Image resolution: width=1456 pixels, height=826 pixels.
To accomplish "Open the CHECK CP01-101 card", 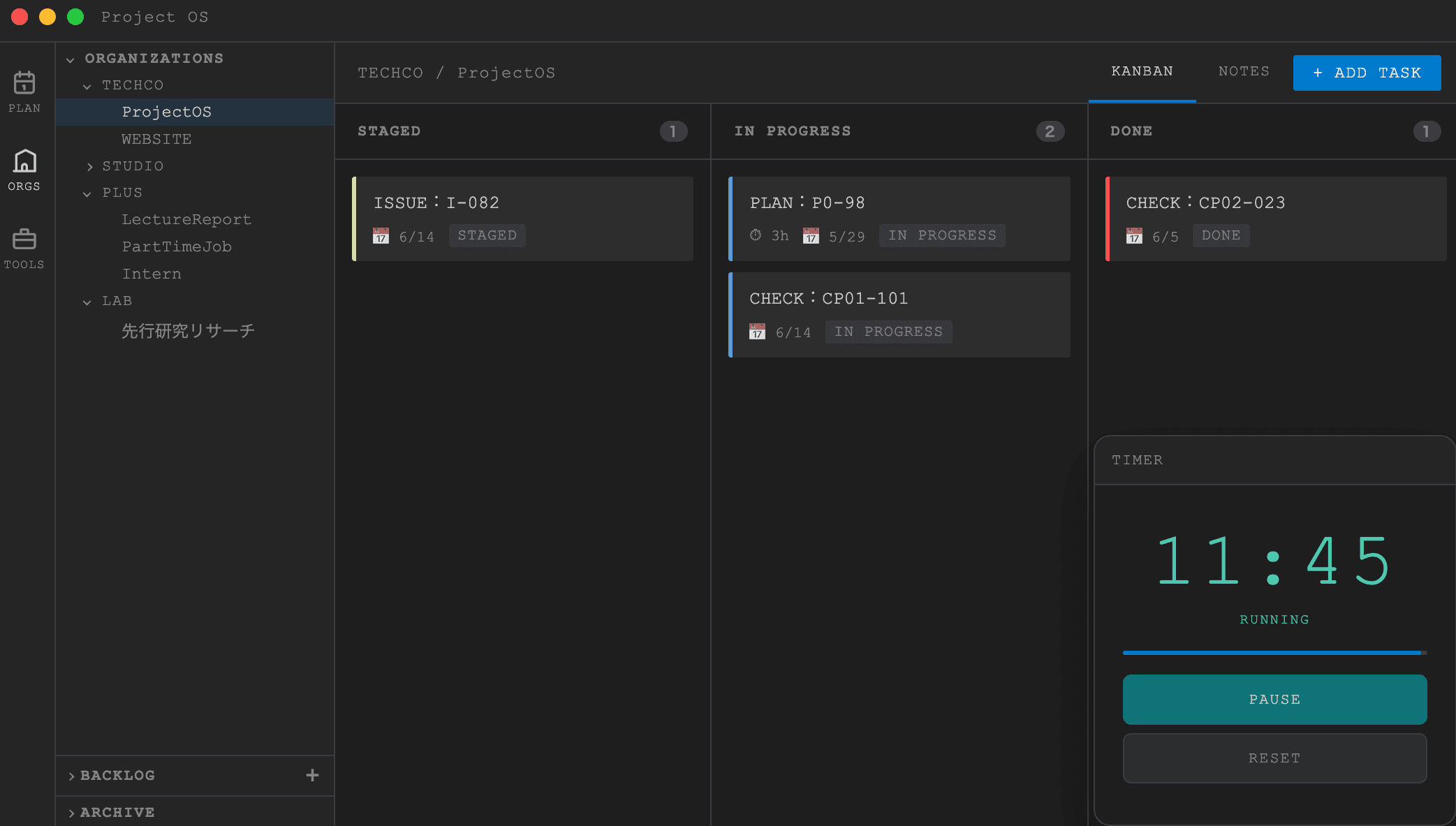I will (899, 315).
